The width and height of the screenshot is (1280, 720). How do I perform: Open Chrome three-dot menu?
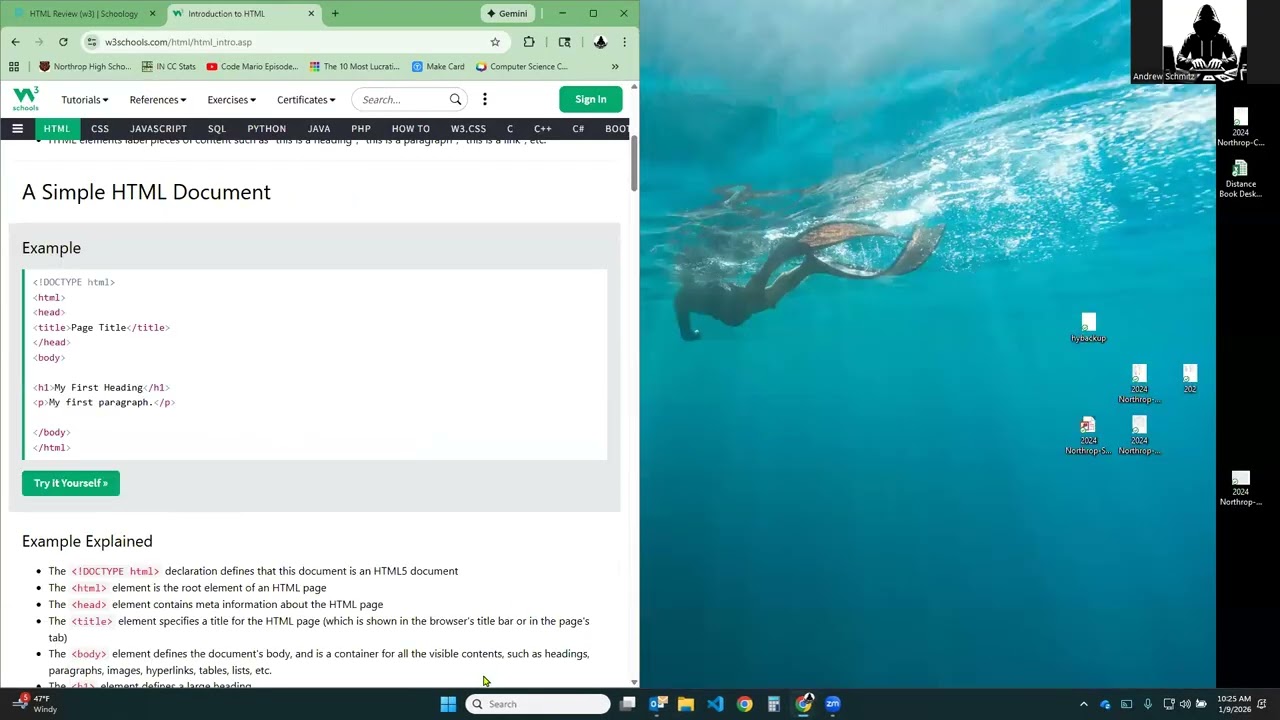tap(624, 42)
